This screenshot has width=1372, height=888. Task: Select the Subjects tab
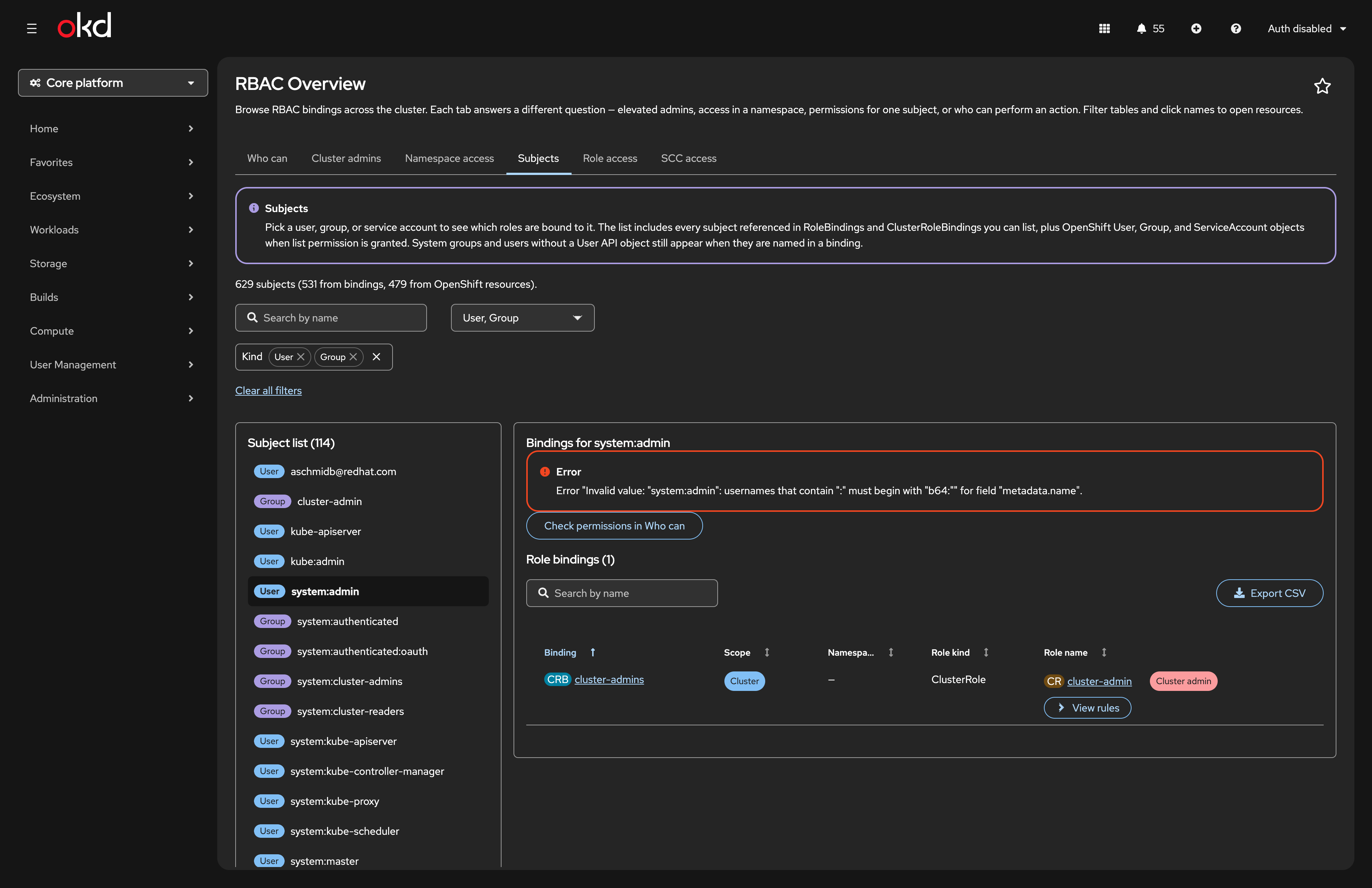538,158
